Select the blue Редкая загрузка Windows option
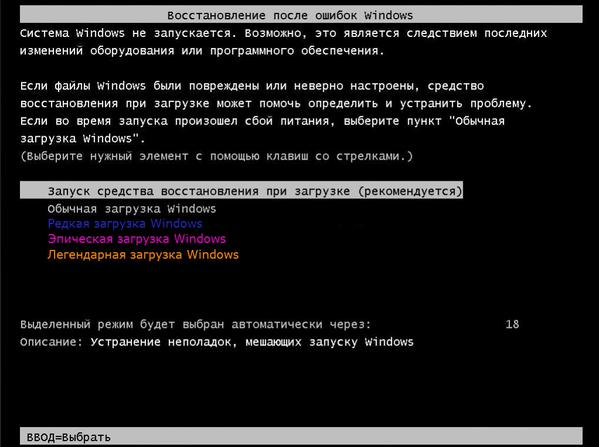Image resolution: width=599 pixels, height=447 pixels. click(x=125, y=224)
